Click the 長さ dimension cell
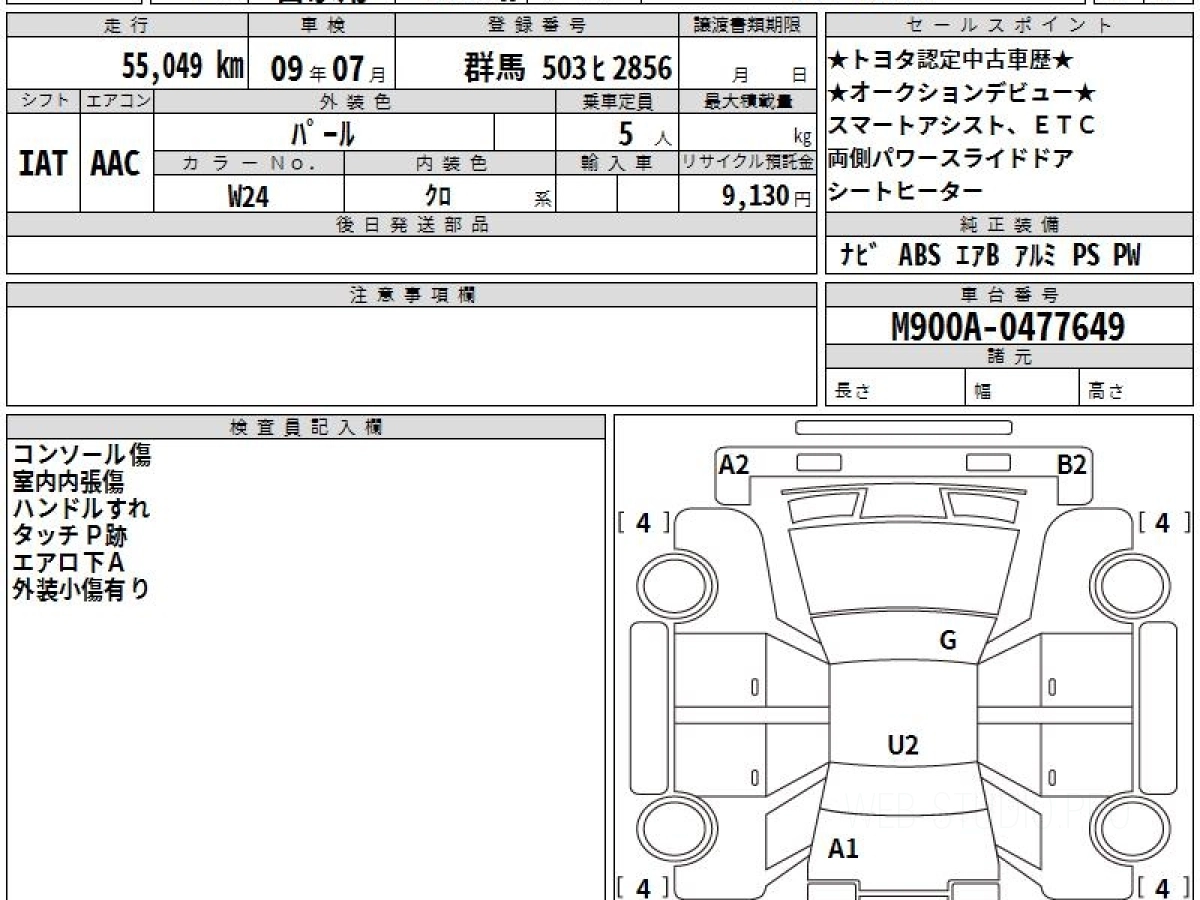This screenshot has width=1200, height=900. pos(895,388)
